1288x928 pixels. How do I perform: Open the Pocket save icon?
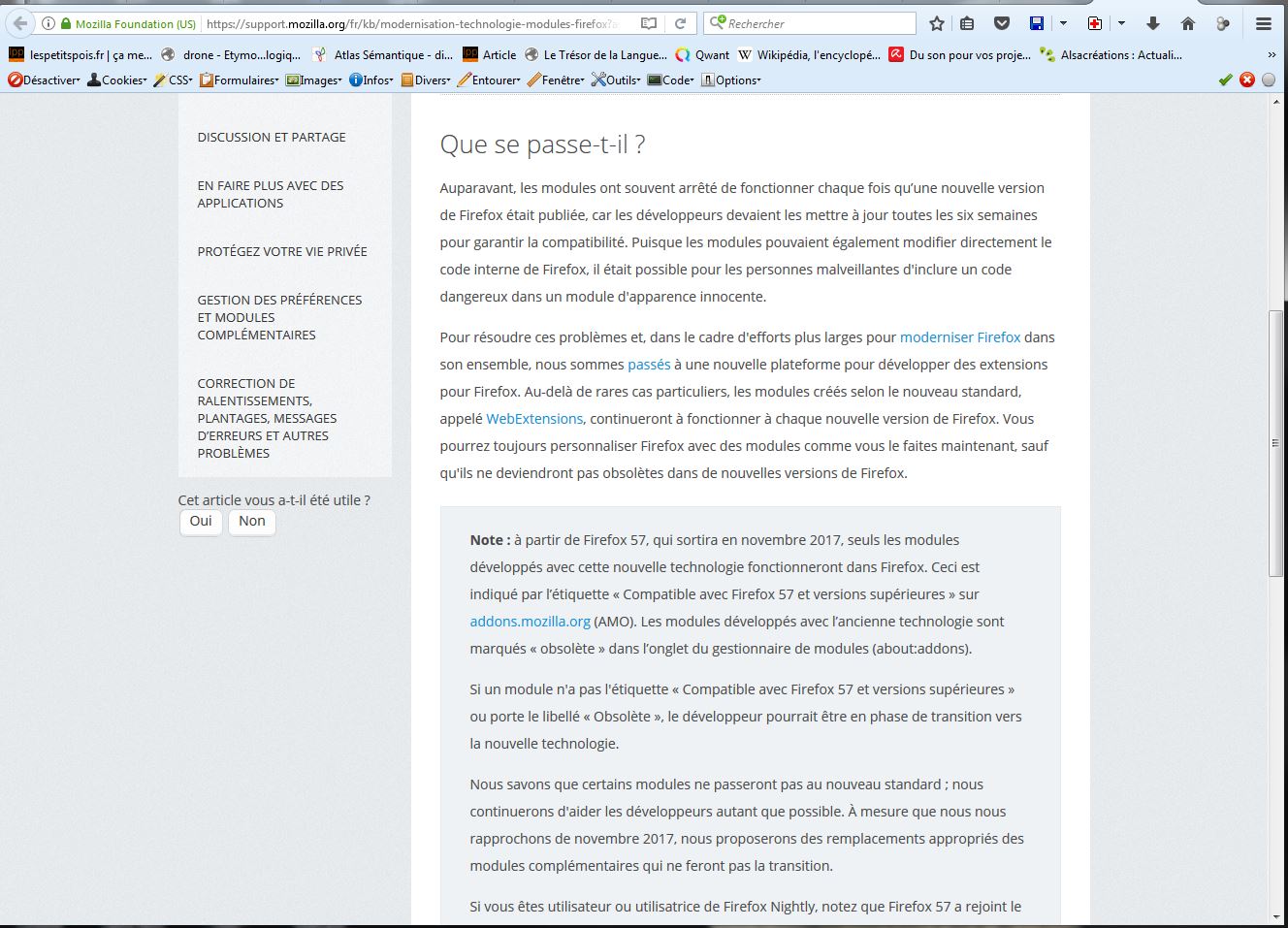(x=1002, y=23)
